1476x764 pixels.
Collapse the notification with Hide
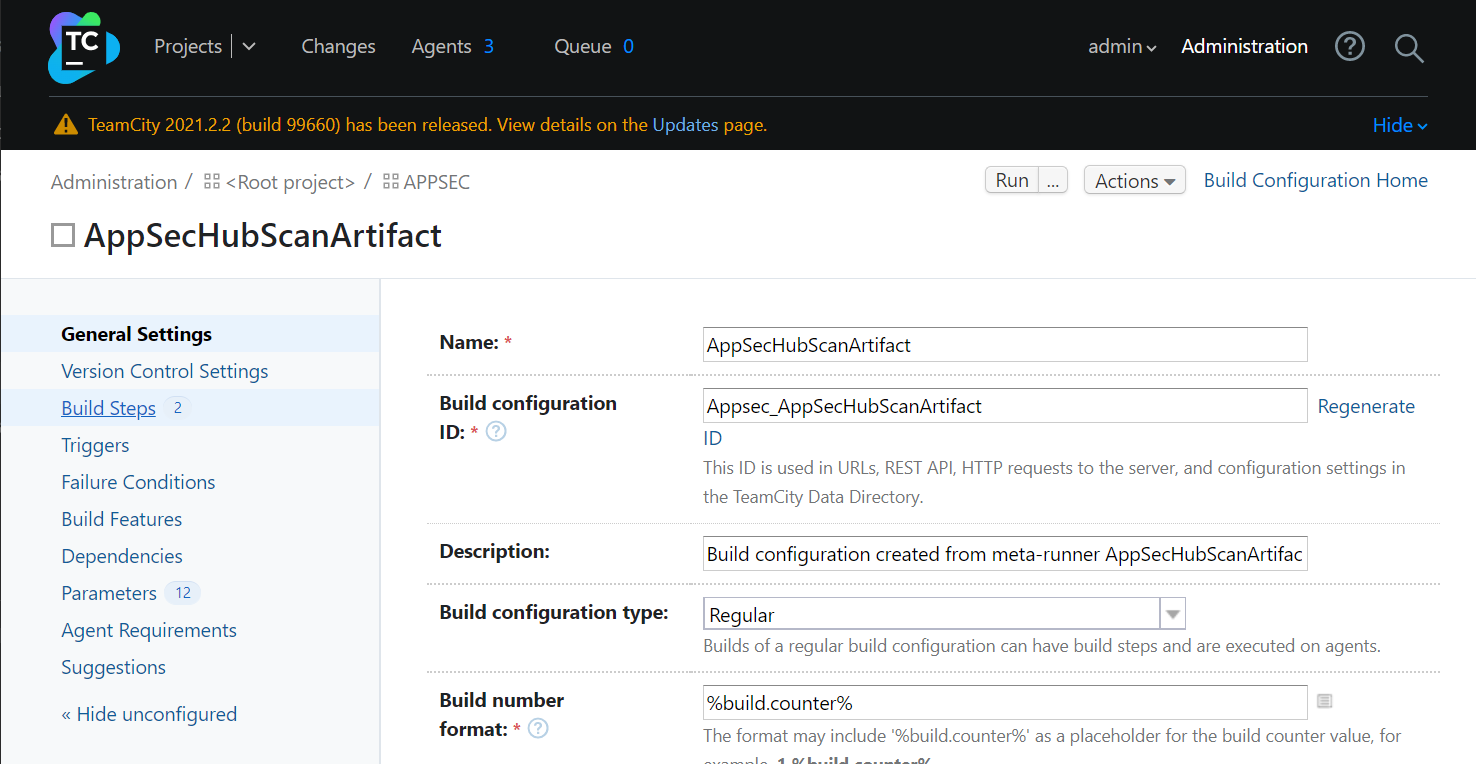[x=1399, y=125]
